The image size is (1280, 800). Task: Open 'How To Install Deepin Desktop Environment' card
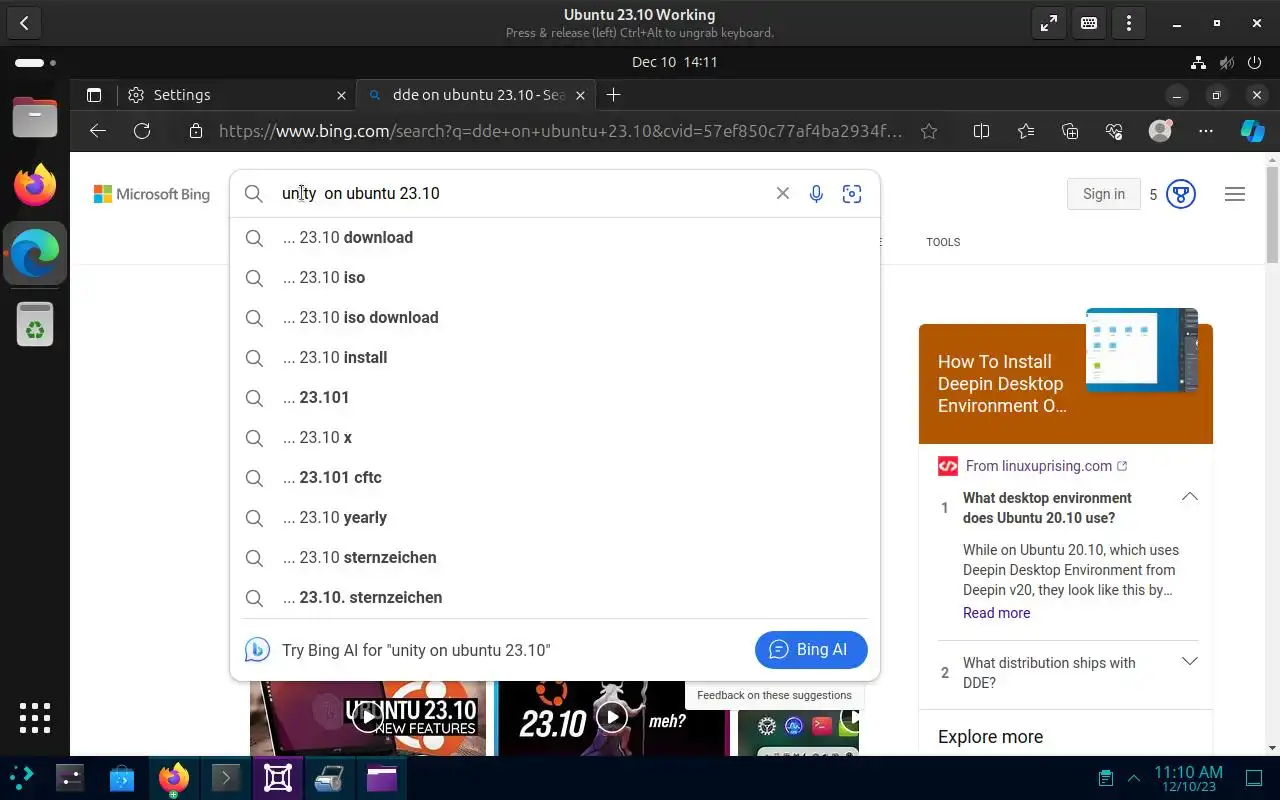1066,384
